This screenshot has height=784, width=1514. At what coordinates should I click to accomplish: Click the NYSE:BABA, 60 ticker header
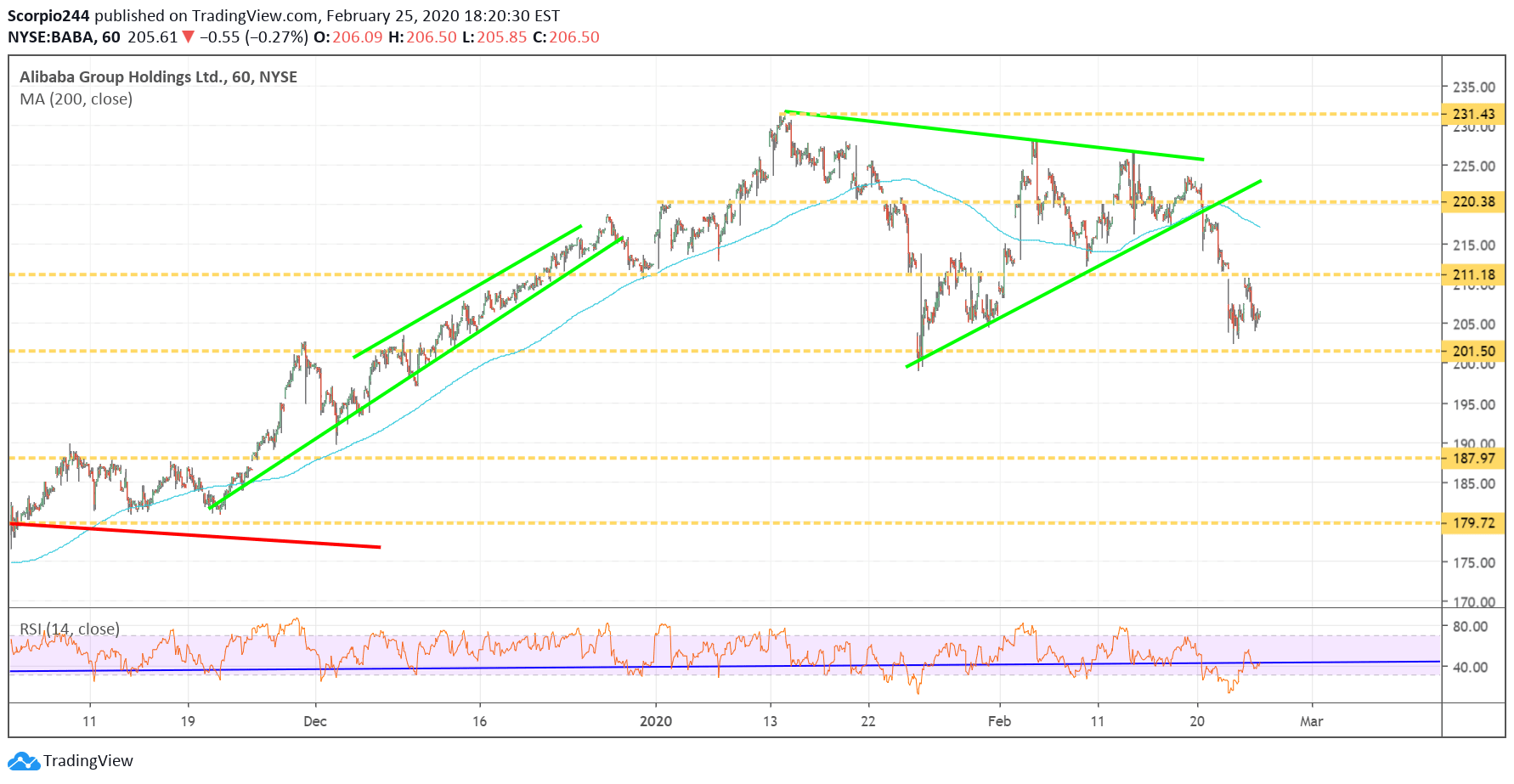[x=64, y=37]
